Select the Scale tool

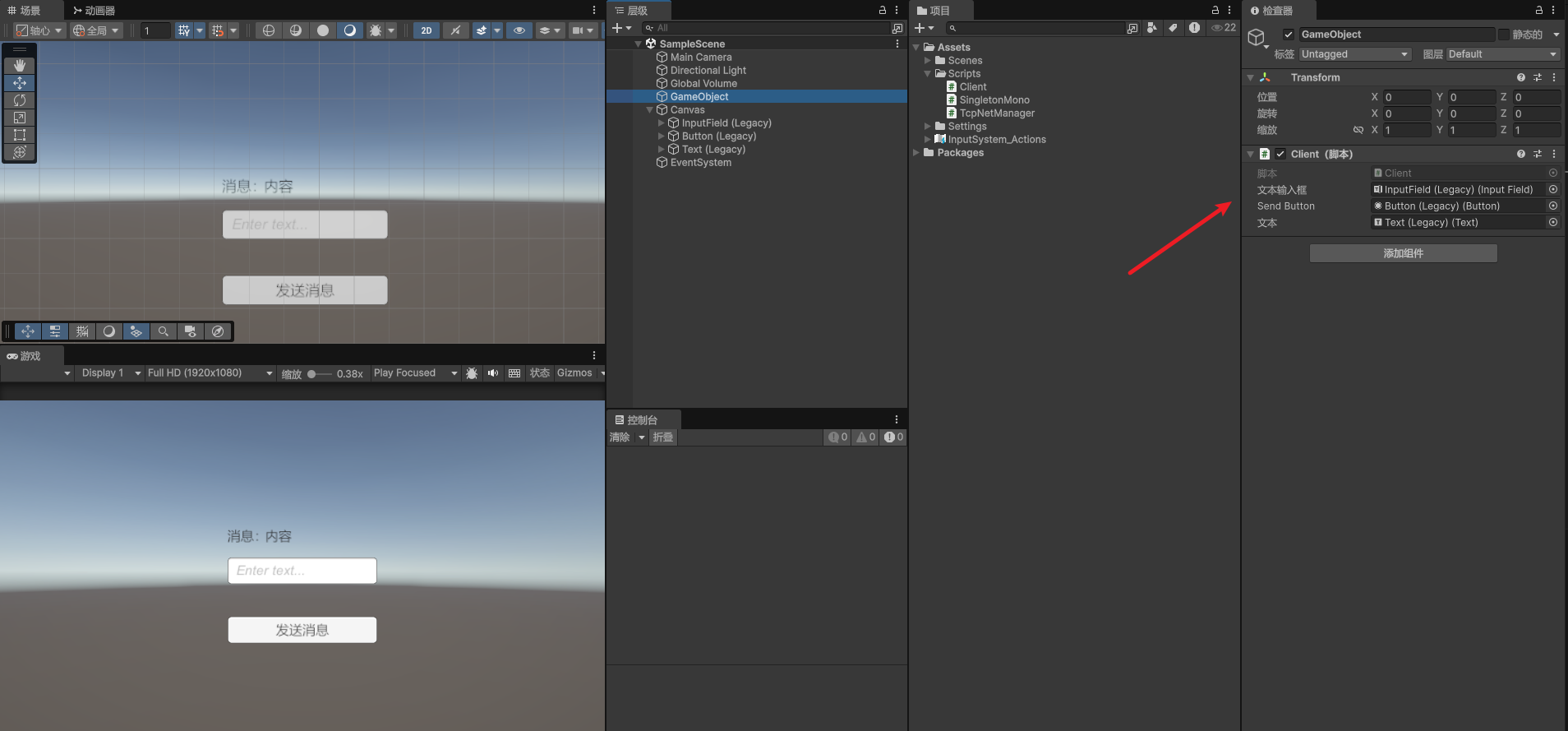[x=20, y=118]
